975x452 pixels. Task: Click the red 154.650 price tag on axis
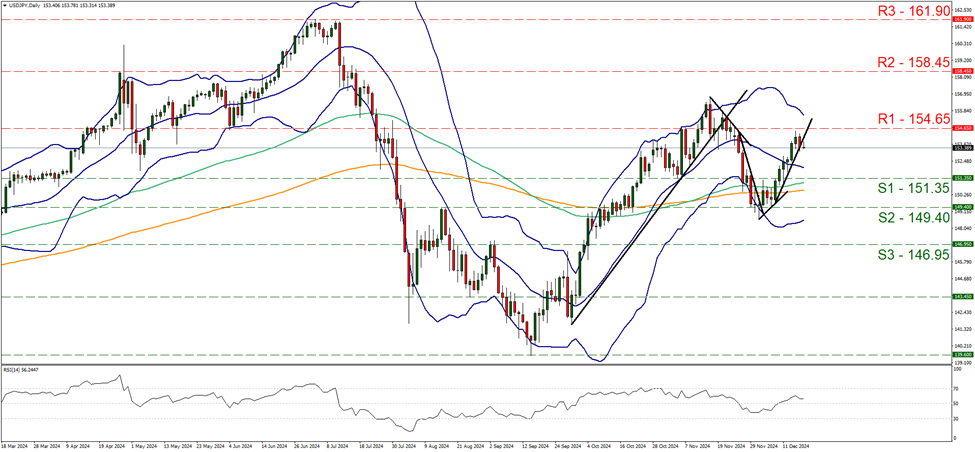(x=958, y=128)
